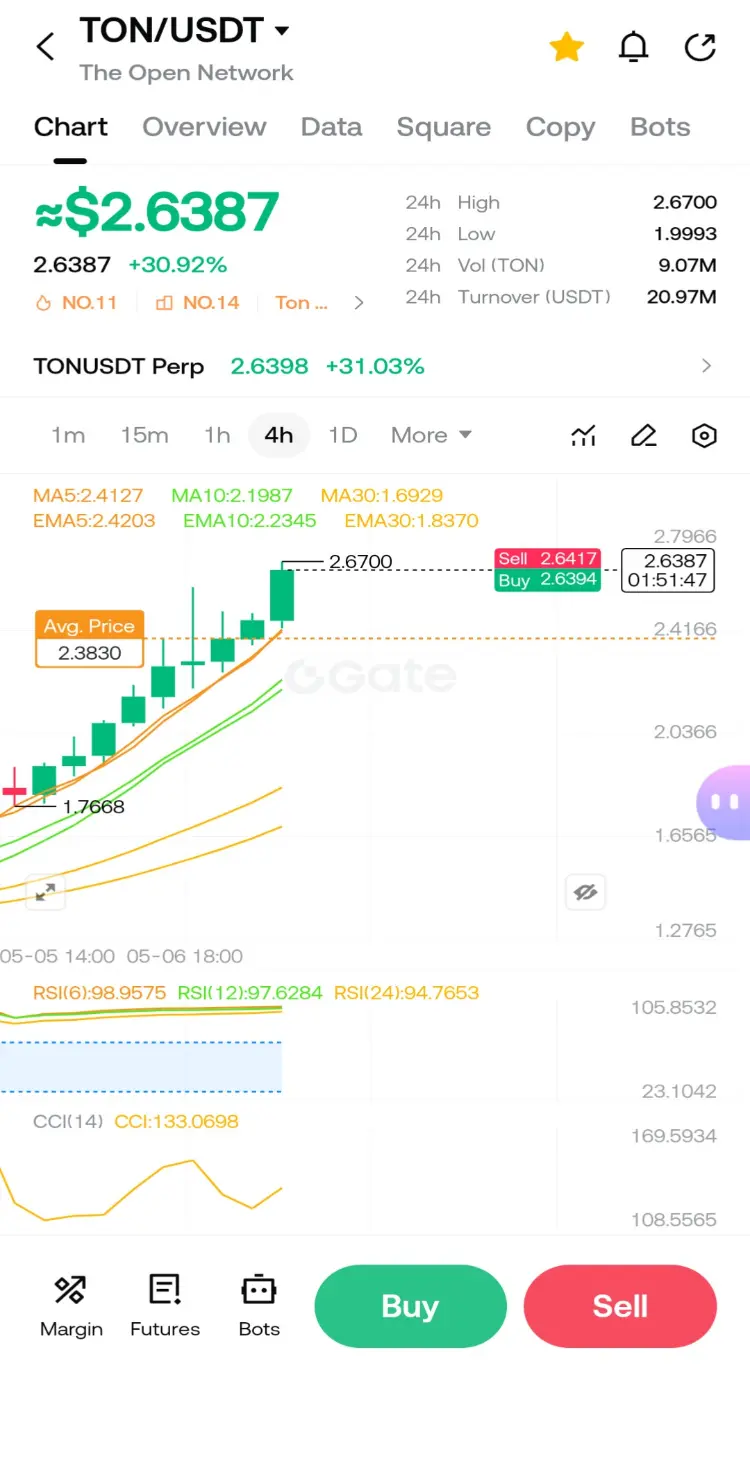This screenshot has width=750, height=1469.
Task: Open the drawing pencil tool
Action: click(644, 436)
